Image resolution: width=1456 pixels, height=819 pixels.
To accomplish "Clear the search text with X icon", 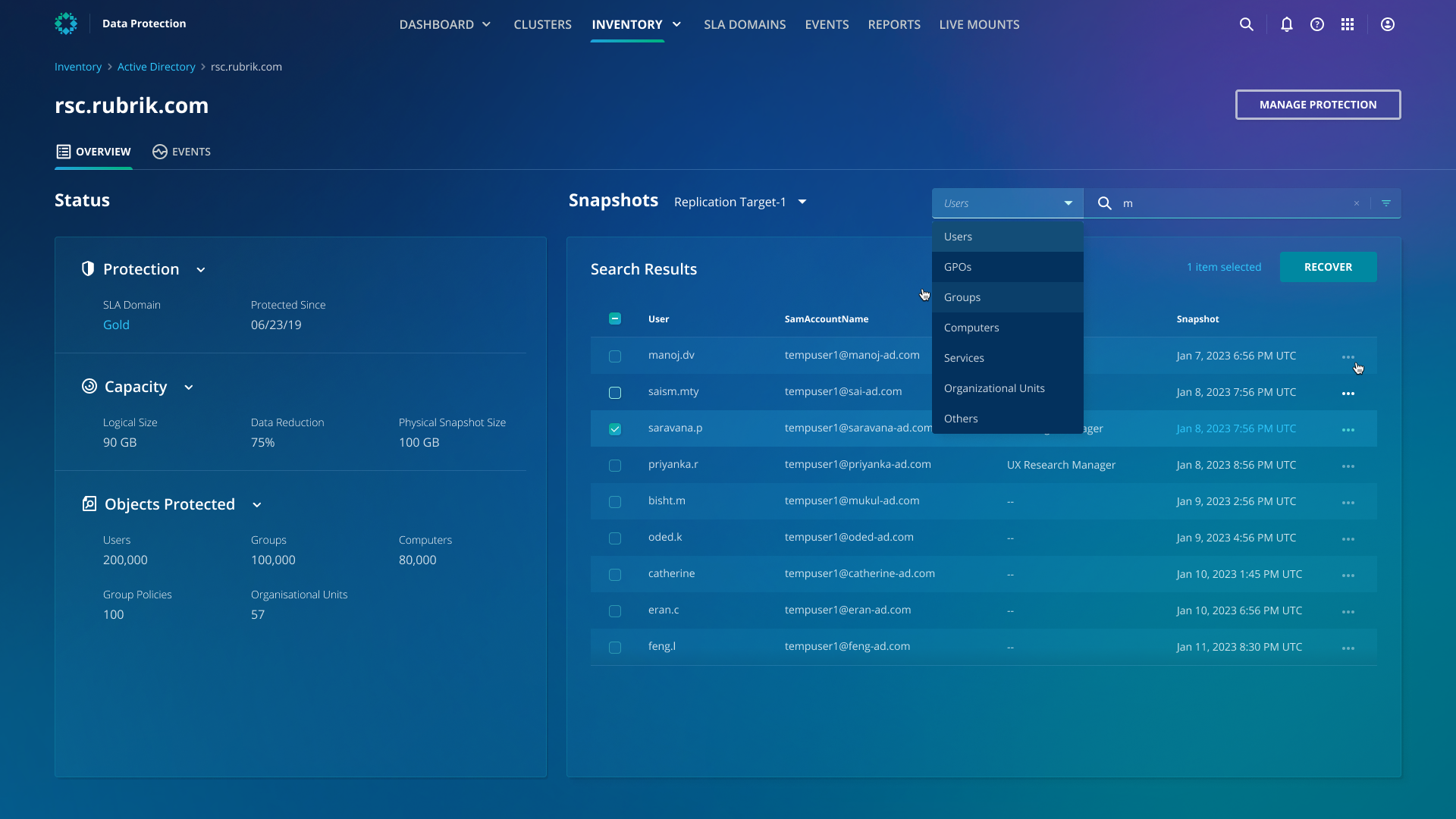I will [x=1357, y=203].
